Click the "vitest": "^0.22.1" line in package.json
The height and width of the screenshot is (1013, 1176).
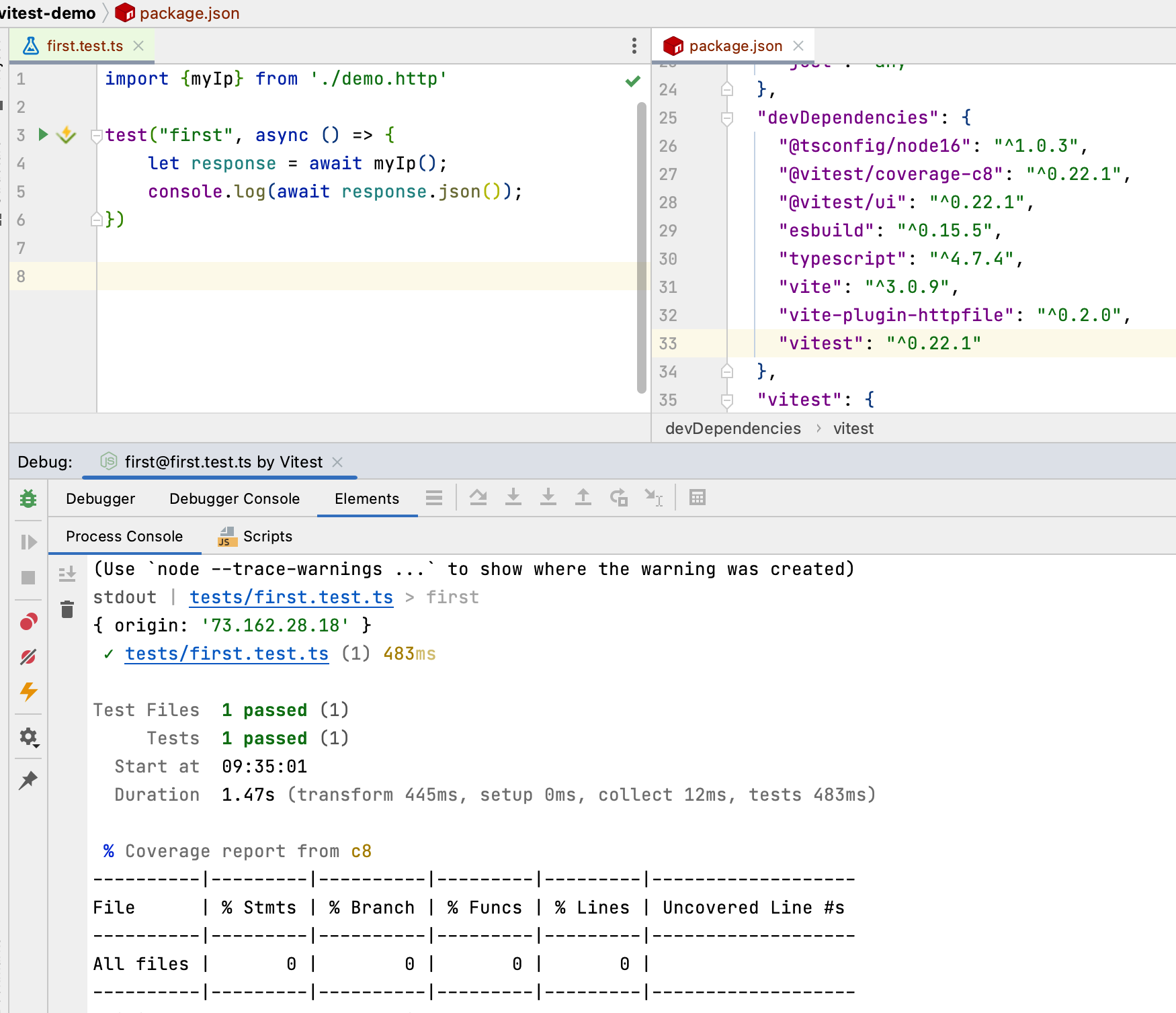[x=880, y=343]
